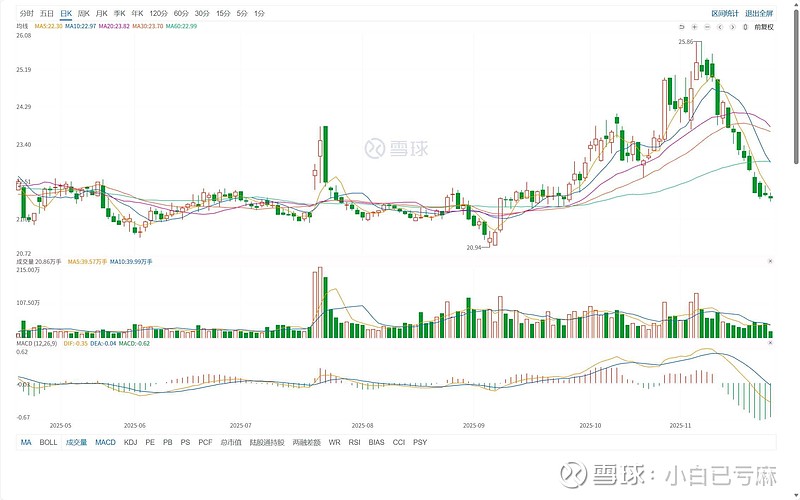
Task: Open the 前复权 price adjustment dropdown
Action: 764,27
